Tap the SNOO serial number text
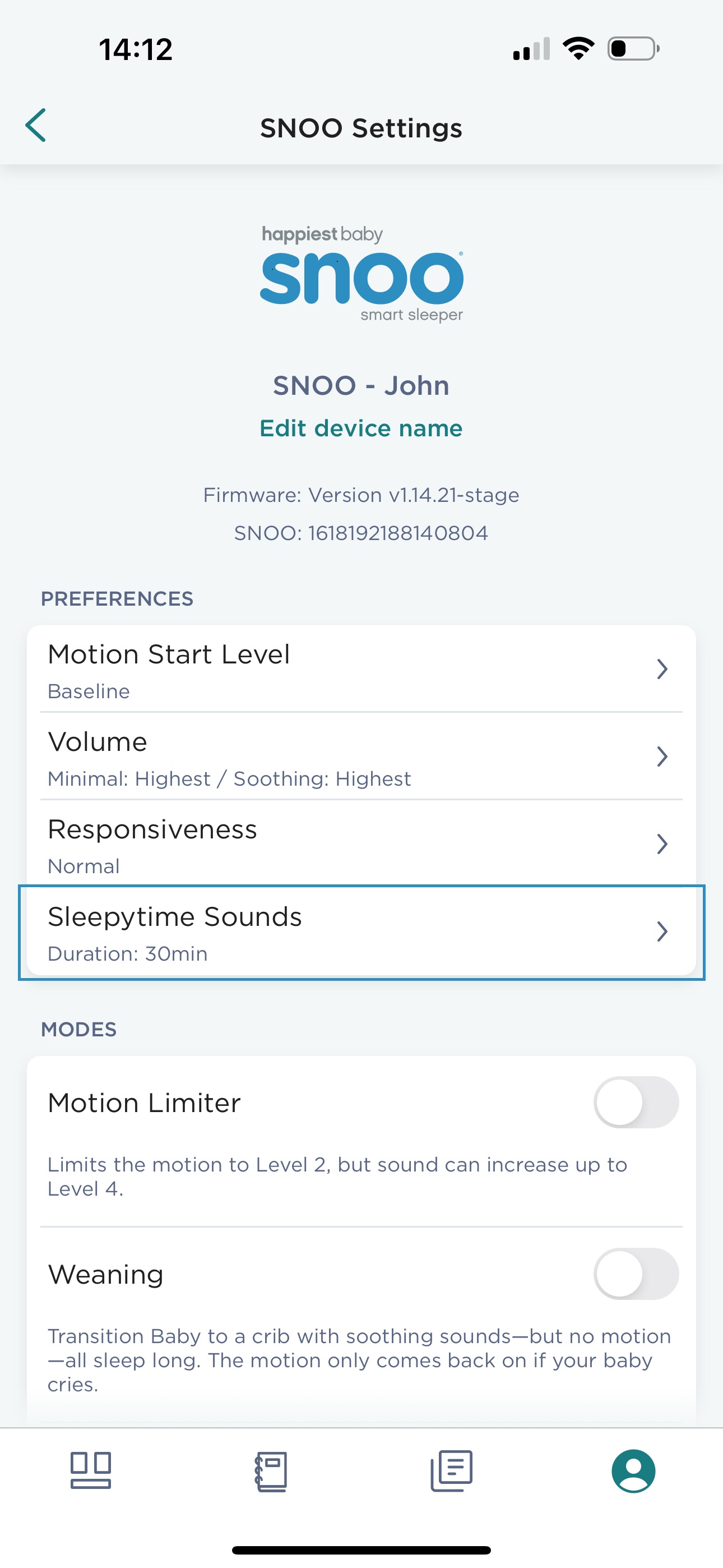This screenshot has height=1568, width=723. [361, 533]
